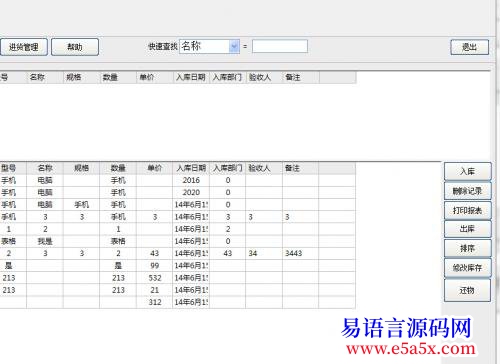Click the 退出 button
Screen dimensions: 500x364
point(470,47)
